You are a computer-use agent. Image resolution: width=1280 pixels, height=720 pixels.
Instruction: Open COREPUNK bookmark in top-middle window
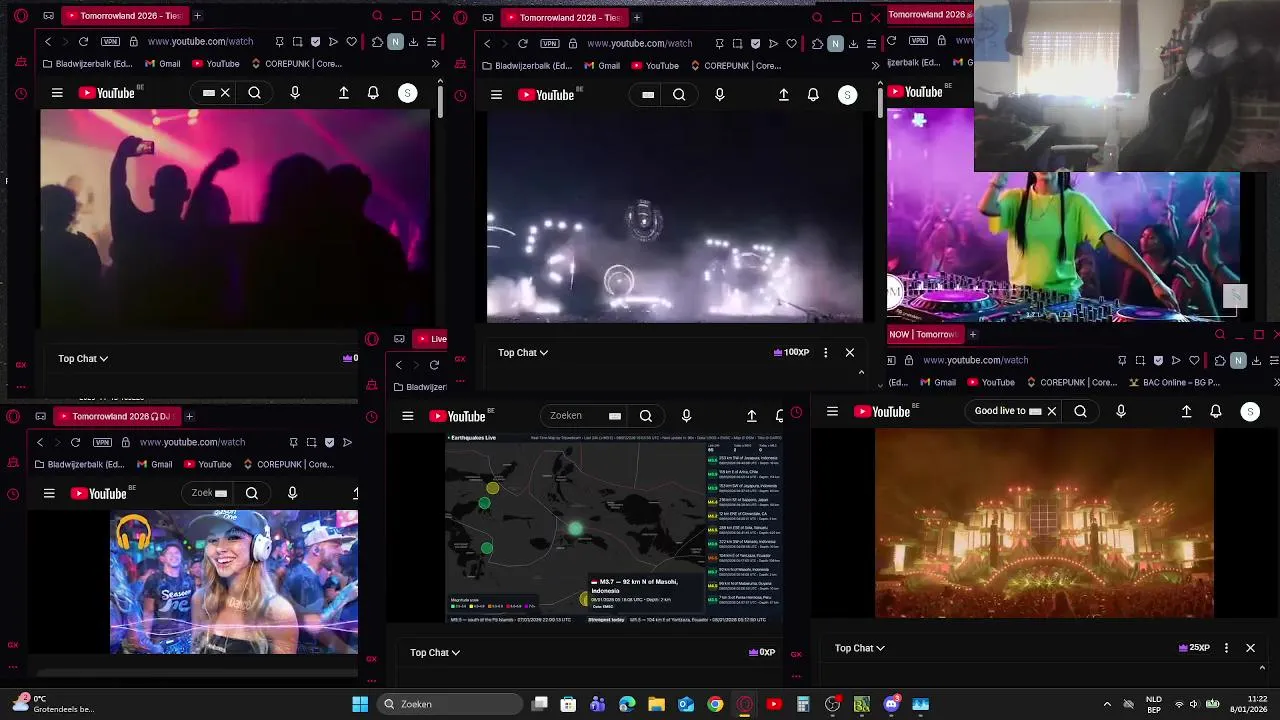tap(735, 66)
